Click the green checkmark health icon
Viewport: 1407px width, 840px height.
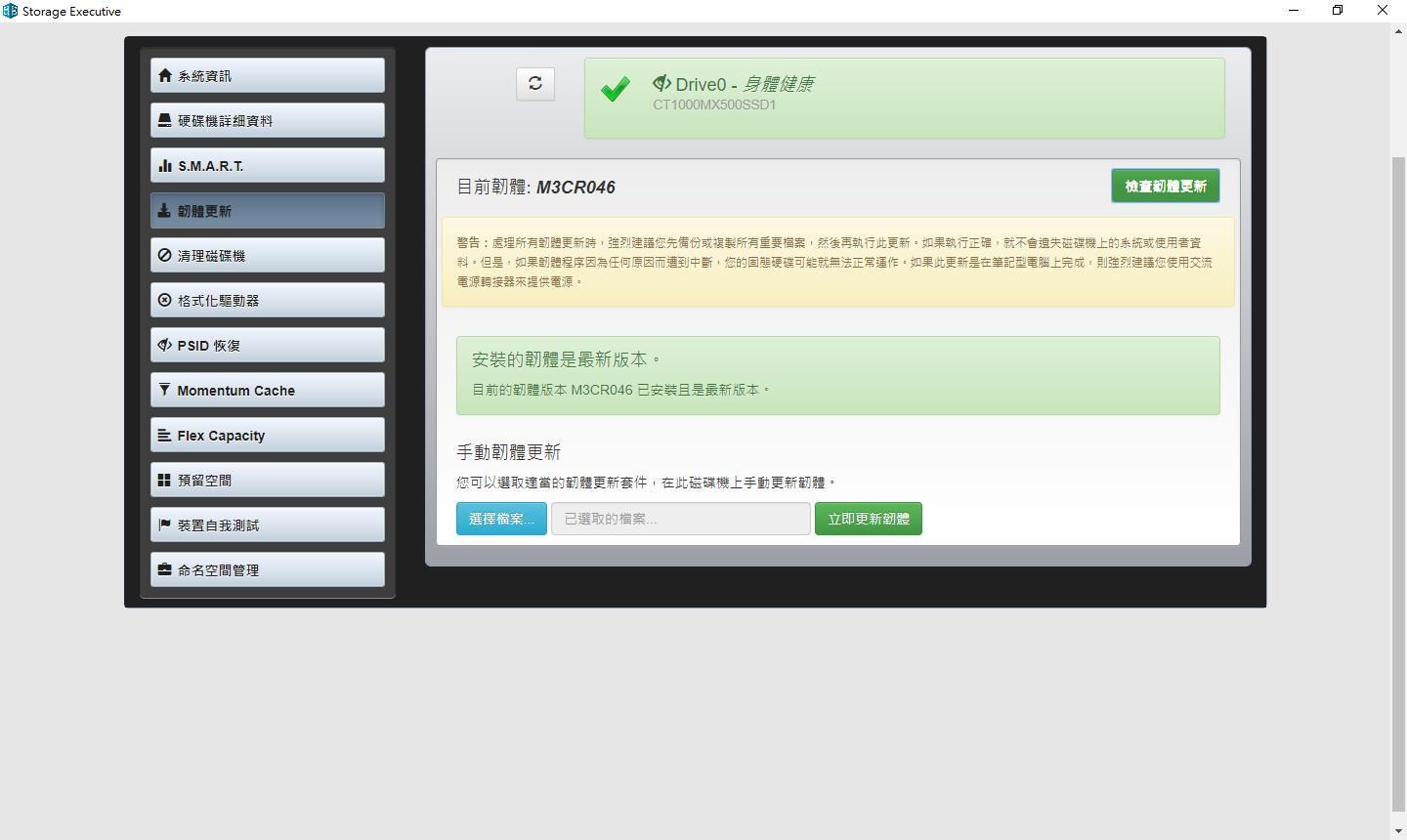616,89
